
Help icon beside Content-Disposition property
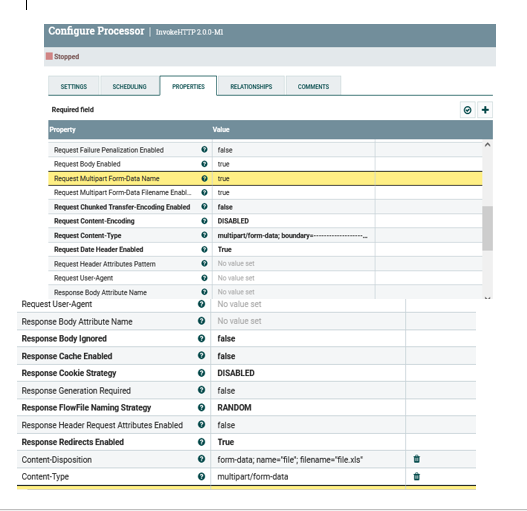(x=201, y=459)
